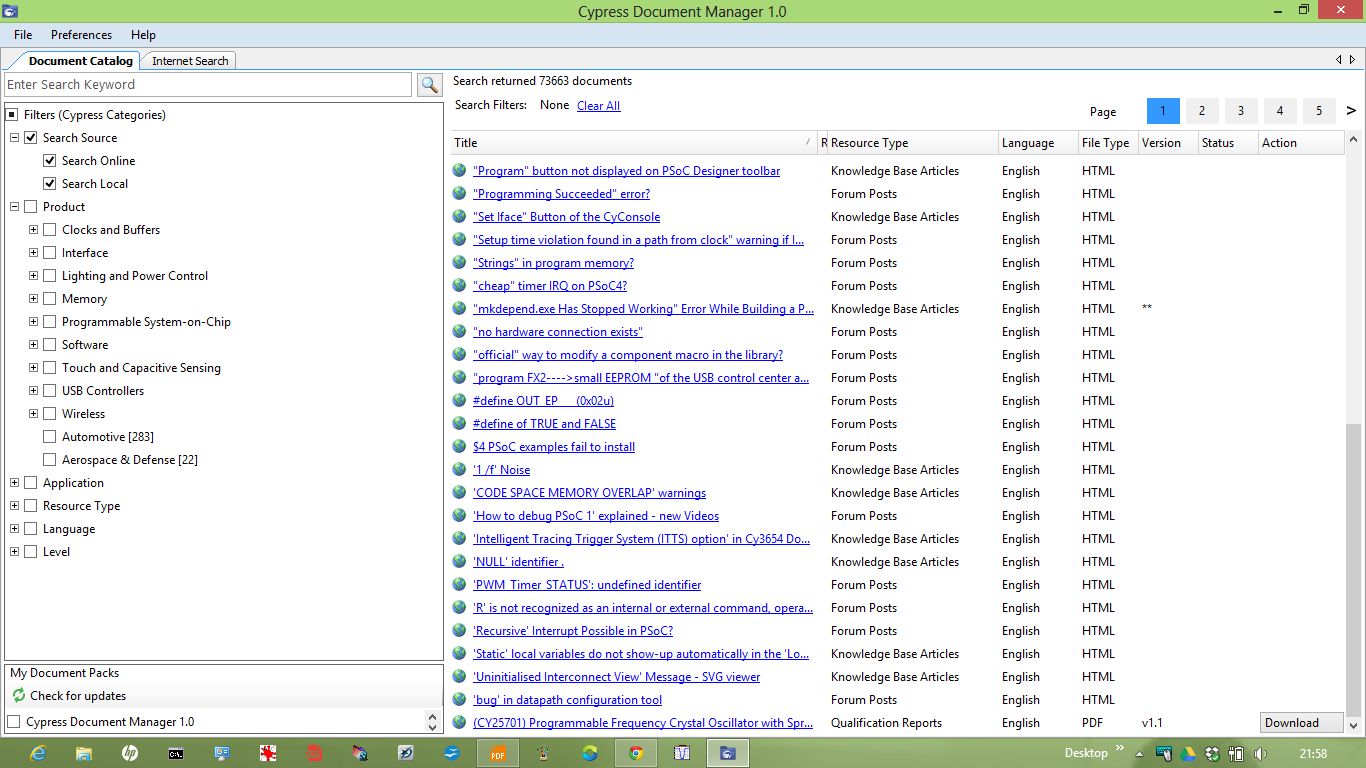Show hidden system tray icons arrow
1366x768 pixels.
click(1139, 754)
